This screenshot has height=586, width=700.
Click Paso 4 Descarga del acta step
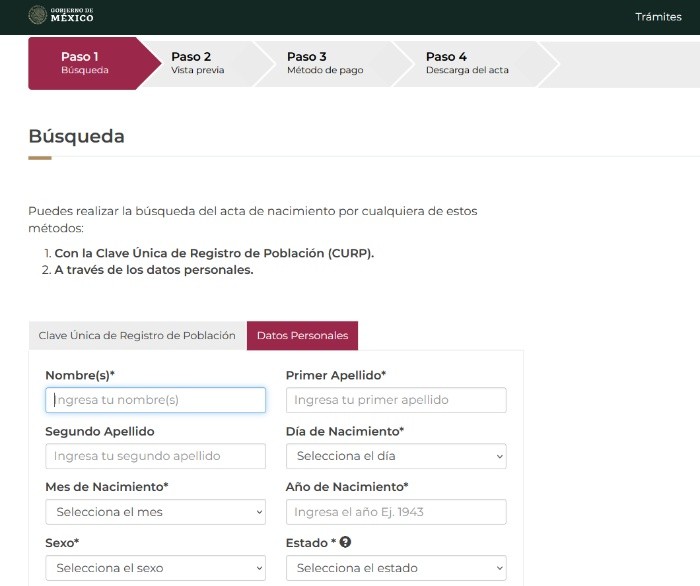tap(466, 63)
